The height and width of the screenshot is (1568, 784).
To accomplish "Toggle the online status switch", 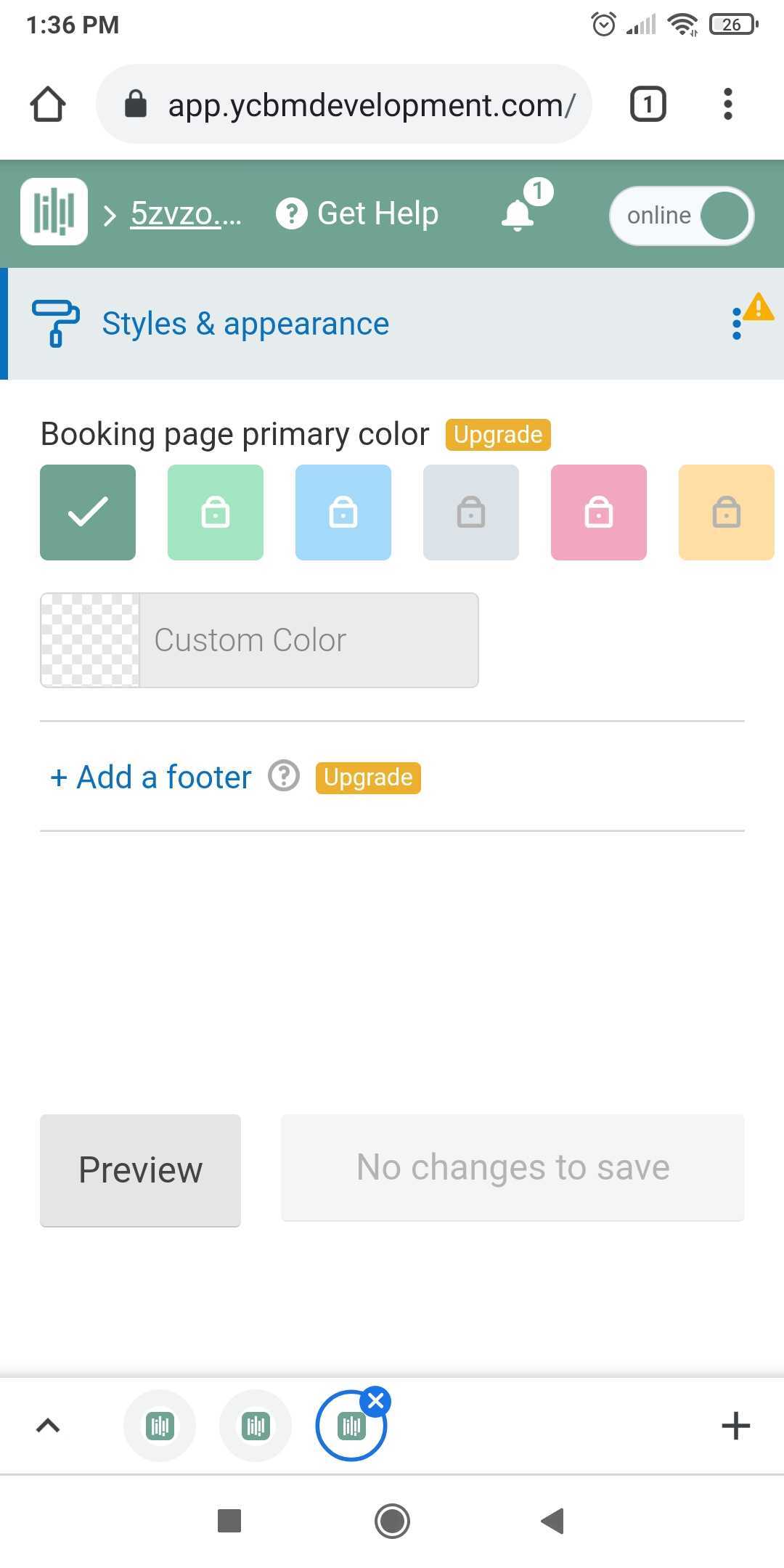I will 682,216.
